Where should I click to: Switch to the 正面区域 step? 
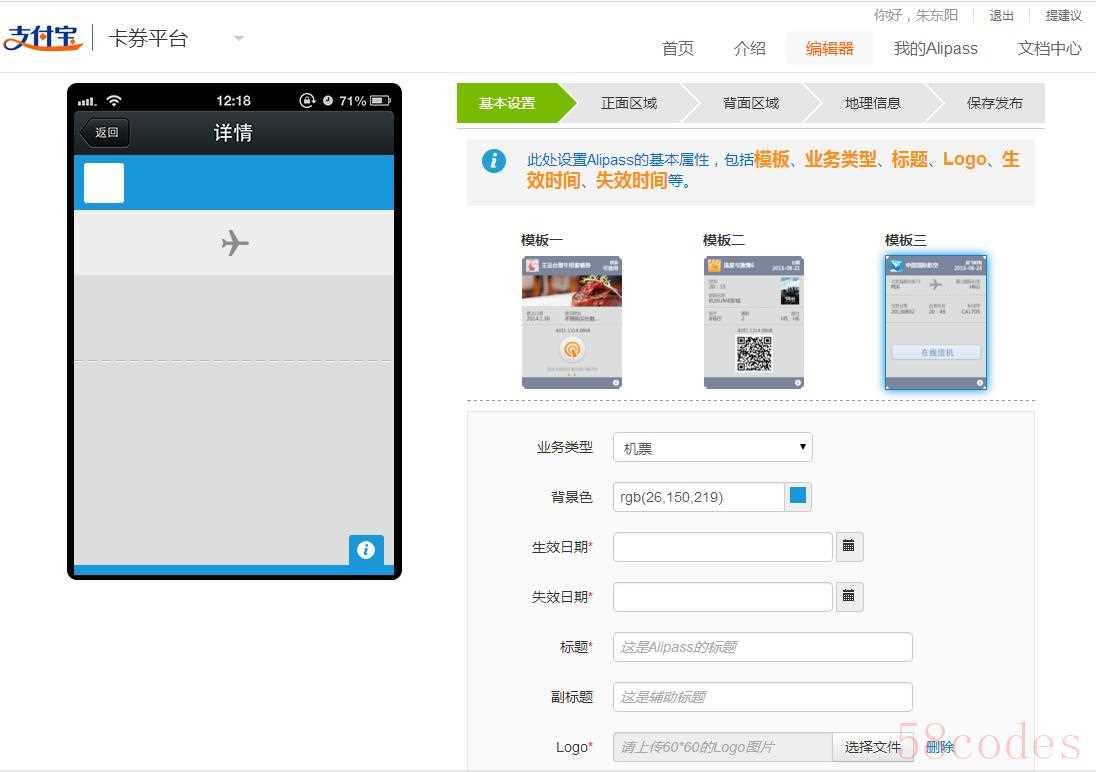coord(629,103)
